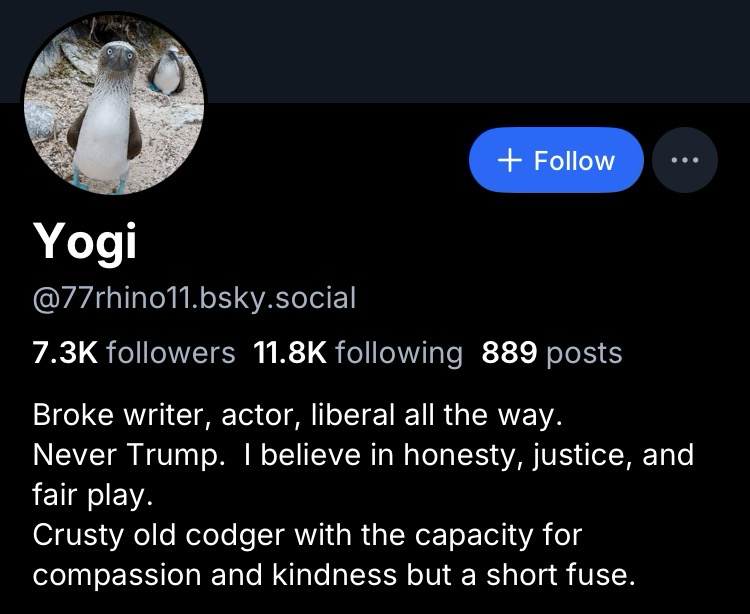
Task: Open the 11.8K following list
Action: point(359,352)
